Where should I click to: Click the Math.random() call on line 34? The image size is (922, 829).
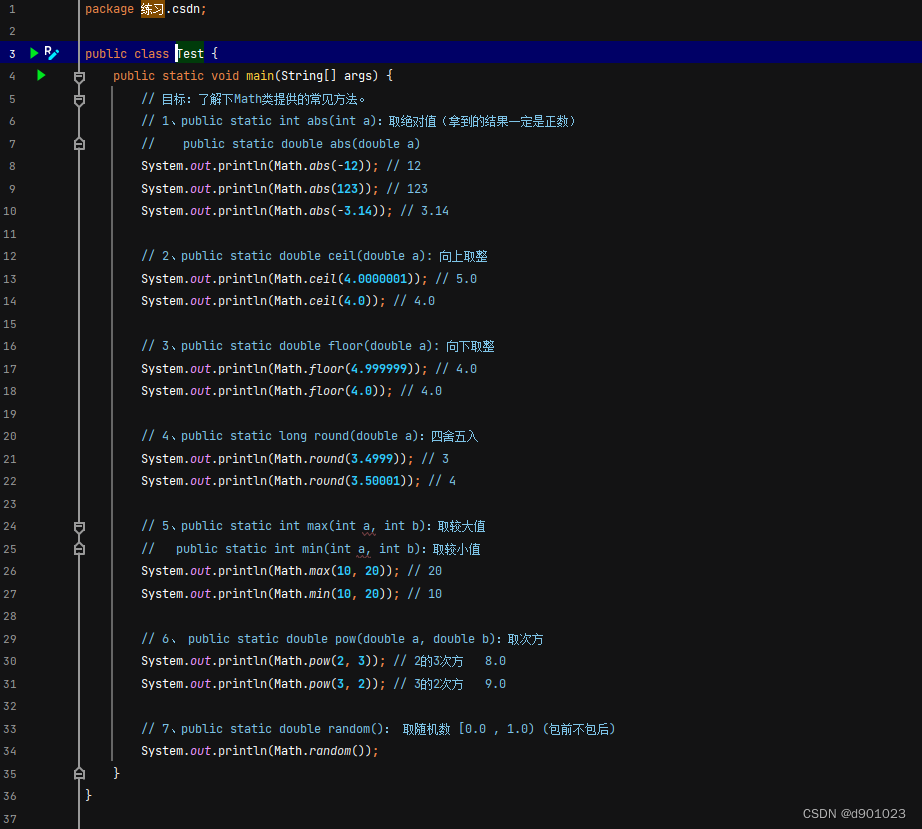319,751
